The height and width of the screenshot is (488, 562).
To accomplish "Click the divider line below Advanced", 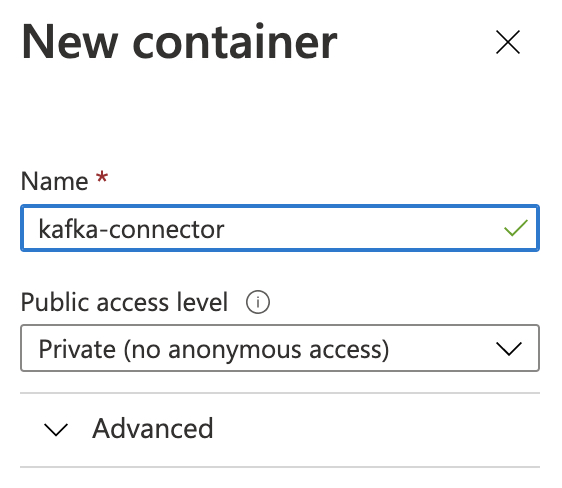I will tap(280, 467).
